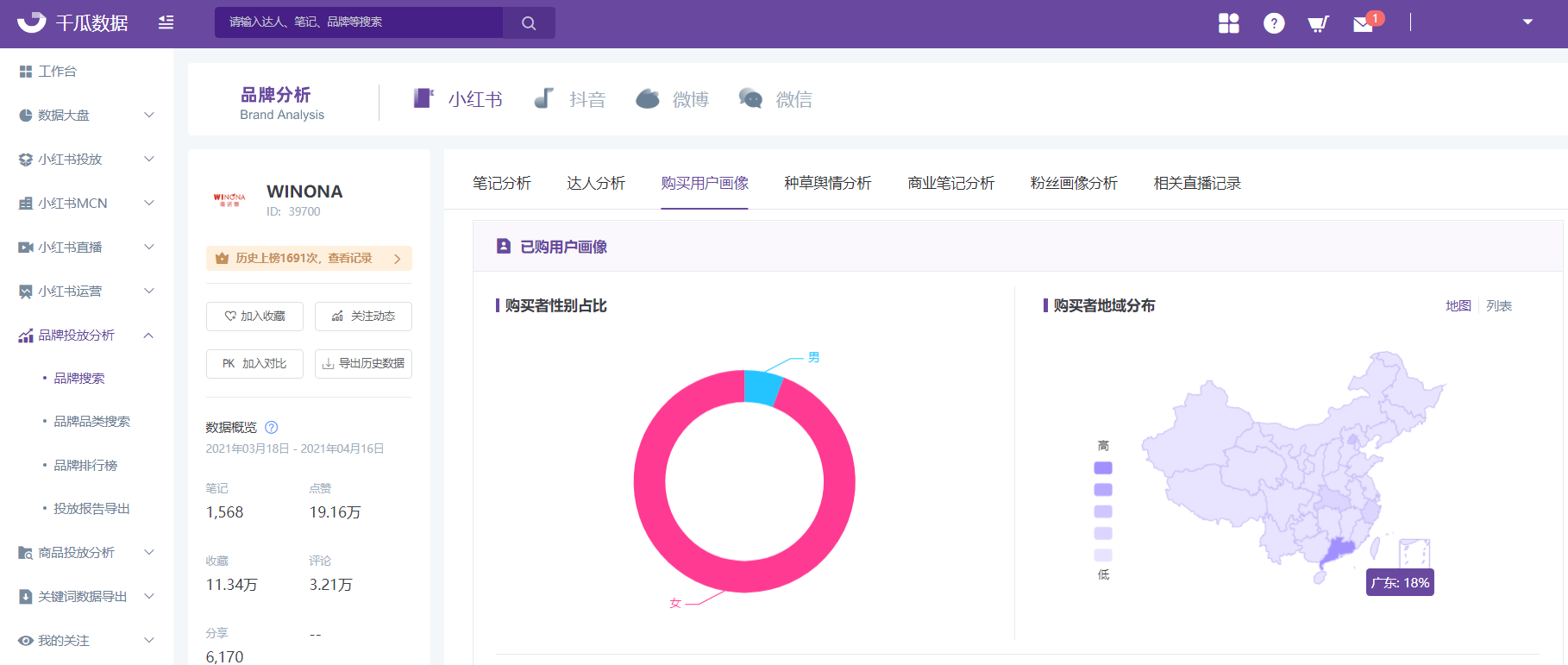Expand the 小红书运营 menu chevron
The image size is (1568, 665).
click(x=148, y=291)
